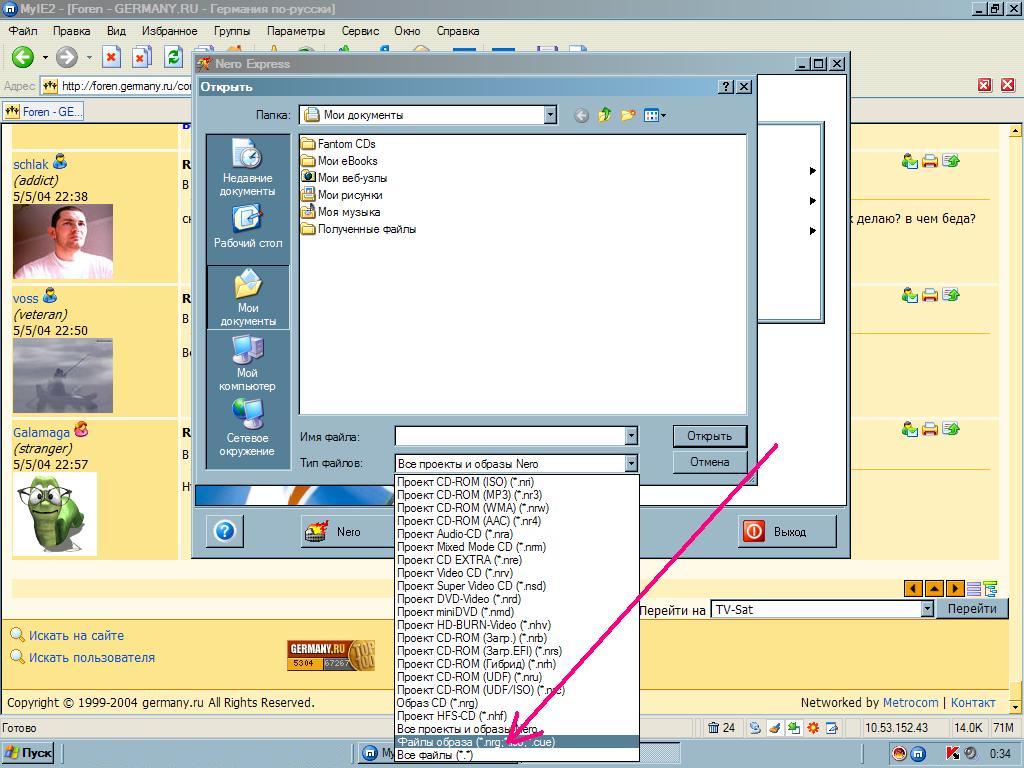Open Мой компьютер in places bar
The width and height of the screenshot is (1024, 768).
[248, 362]
